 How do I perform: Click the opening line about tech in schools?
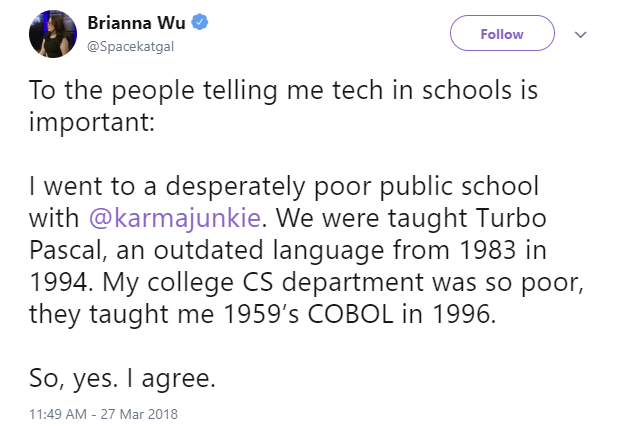283,90
